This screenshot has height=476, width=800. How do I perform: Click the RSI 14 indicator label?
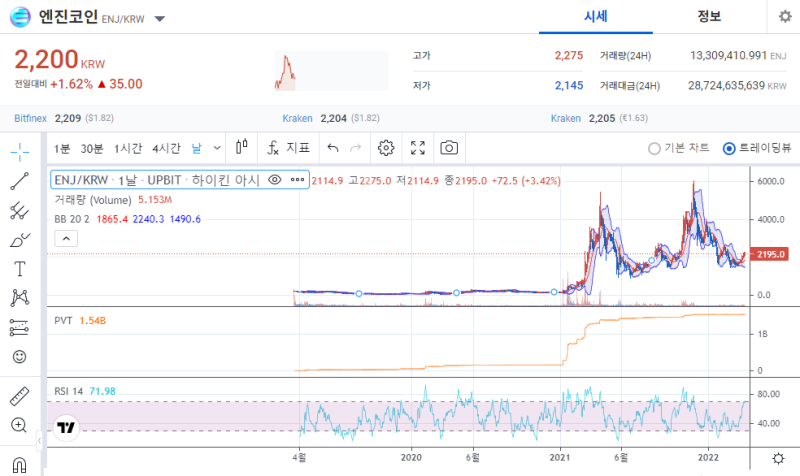click(68, 391)
